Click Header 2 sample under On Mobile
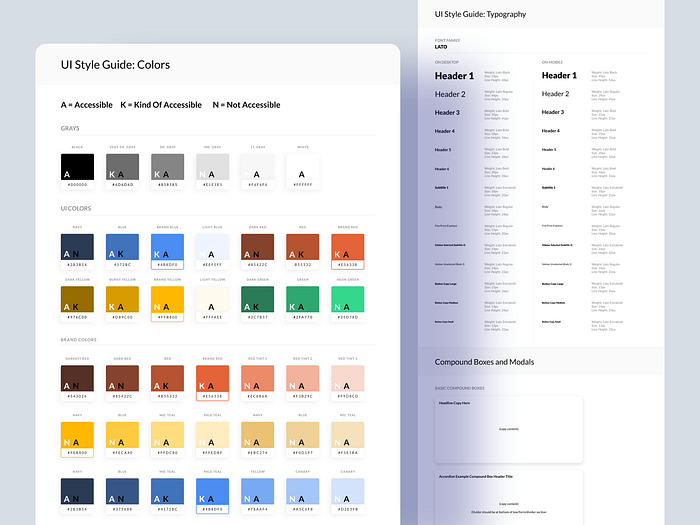The image size is (700, 525). (x=555, y=94)
